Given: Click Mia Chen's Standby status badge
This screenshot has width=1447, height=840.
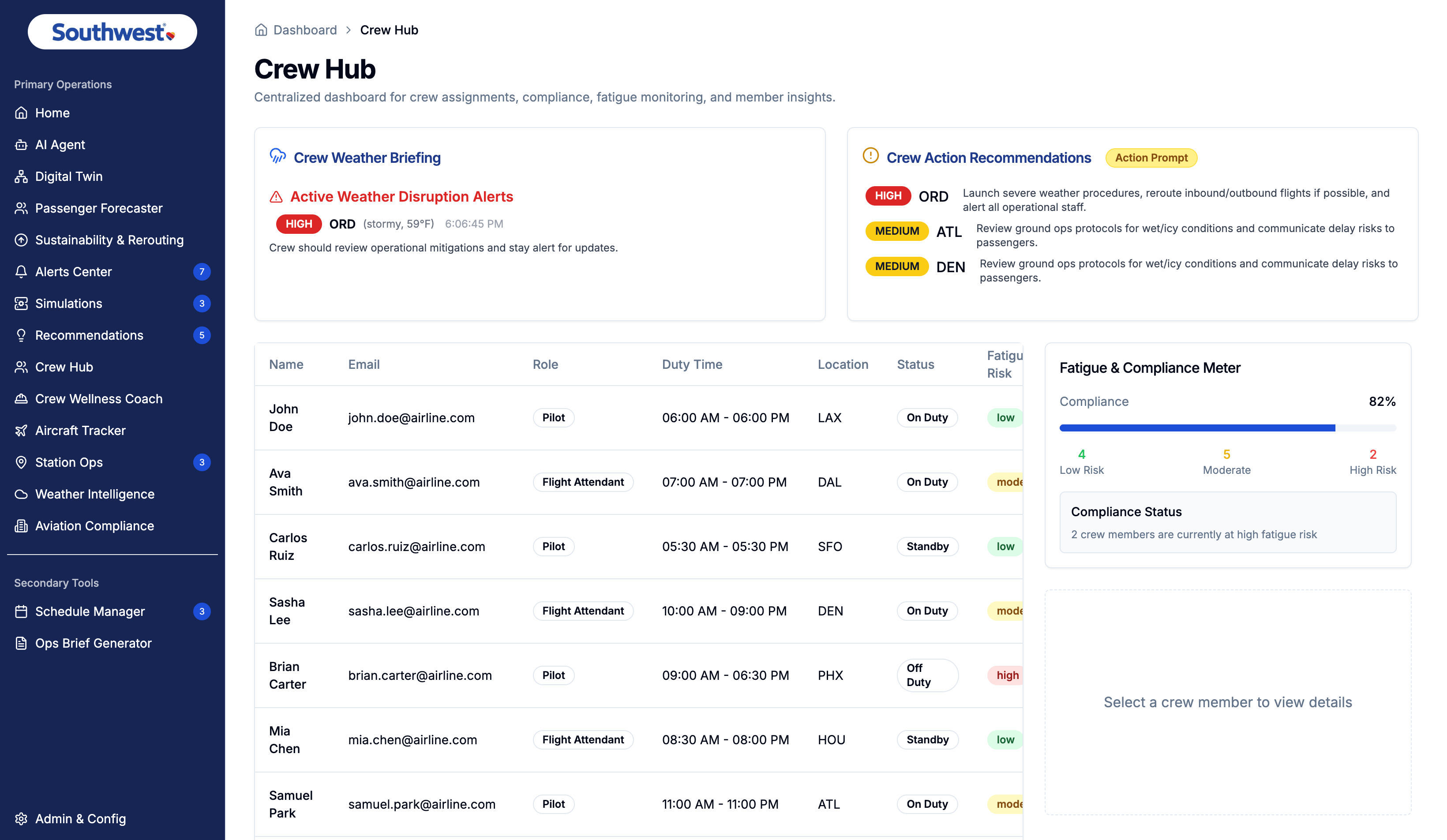Looking at the screenshot, I should point(927,739).
